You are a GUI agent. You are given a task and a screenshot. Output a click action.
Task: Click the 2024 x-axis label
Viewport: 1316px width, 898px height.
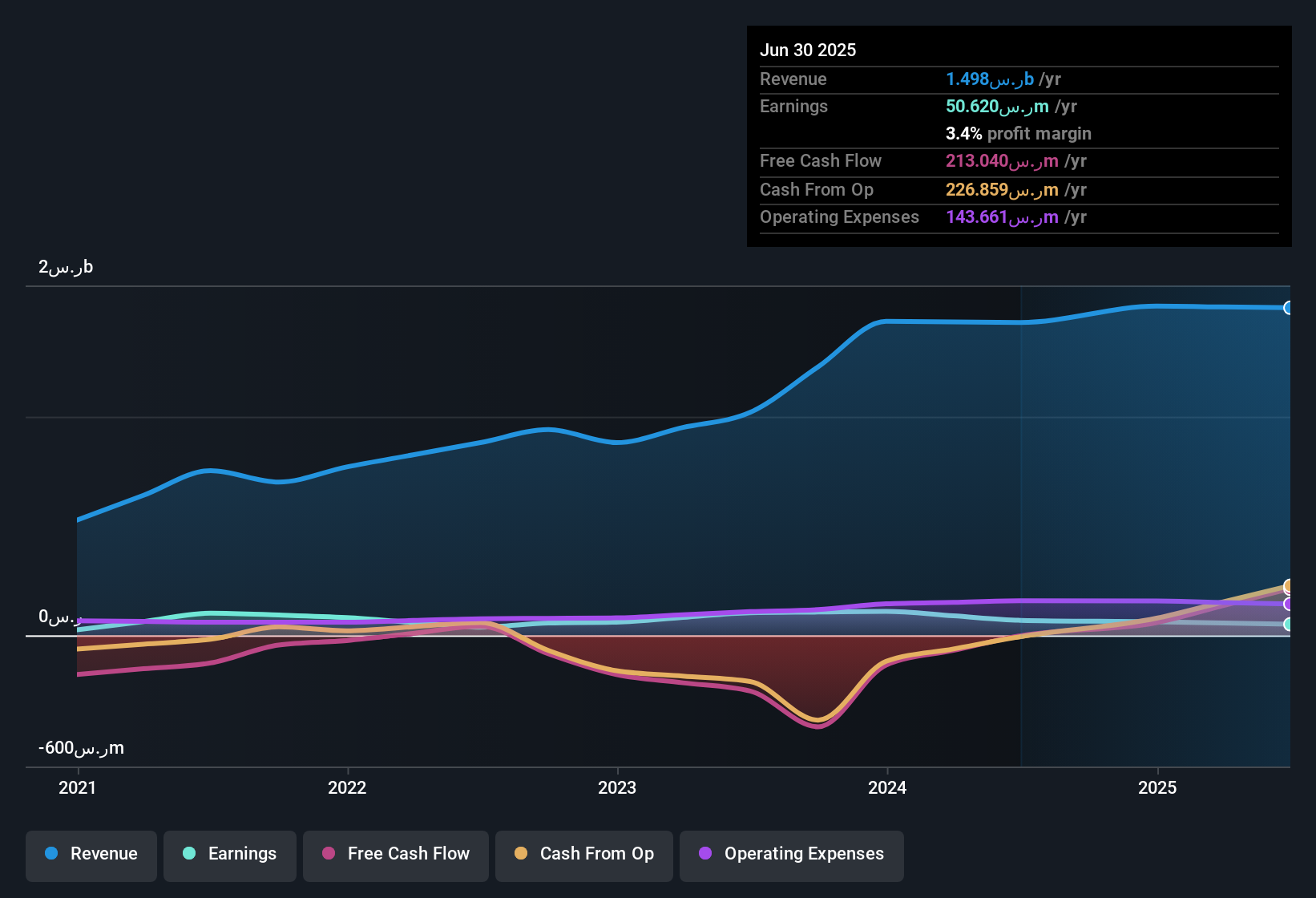887,787
